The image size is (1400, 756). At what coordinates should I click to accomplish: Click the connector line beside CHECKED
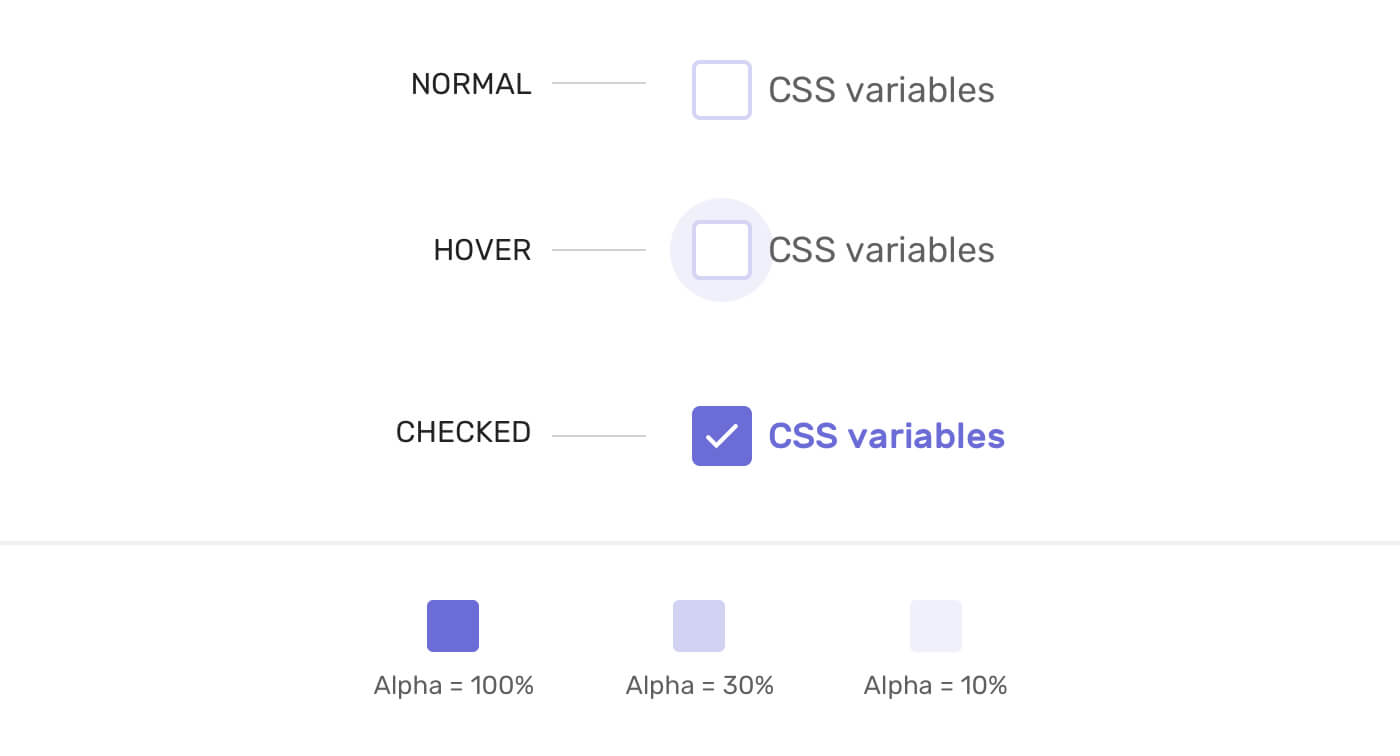pyautogui.click(x=599, y=436)
